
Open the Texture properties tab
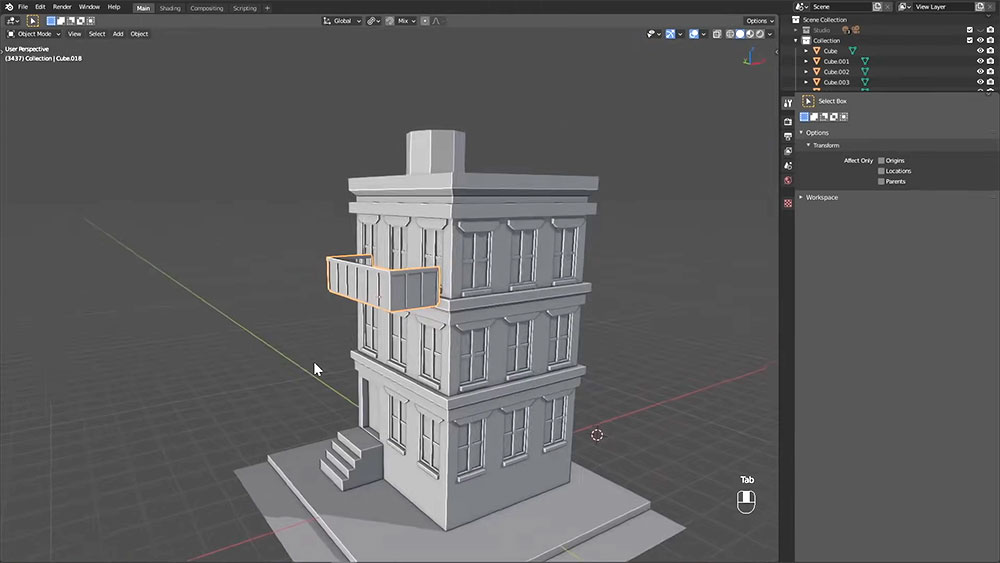click(788, 203)
